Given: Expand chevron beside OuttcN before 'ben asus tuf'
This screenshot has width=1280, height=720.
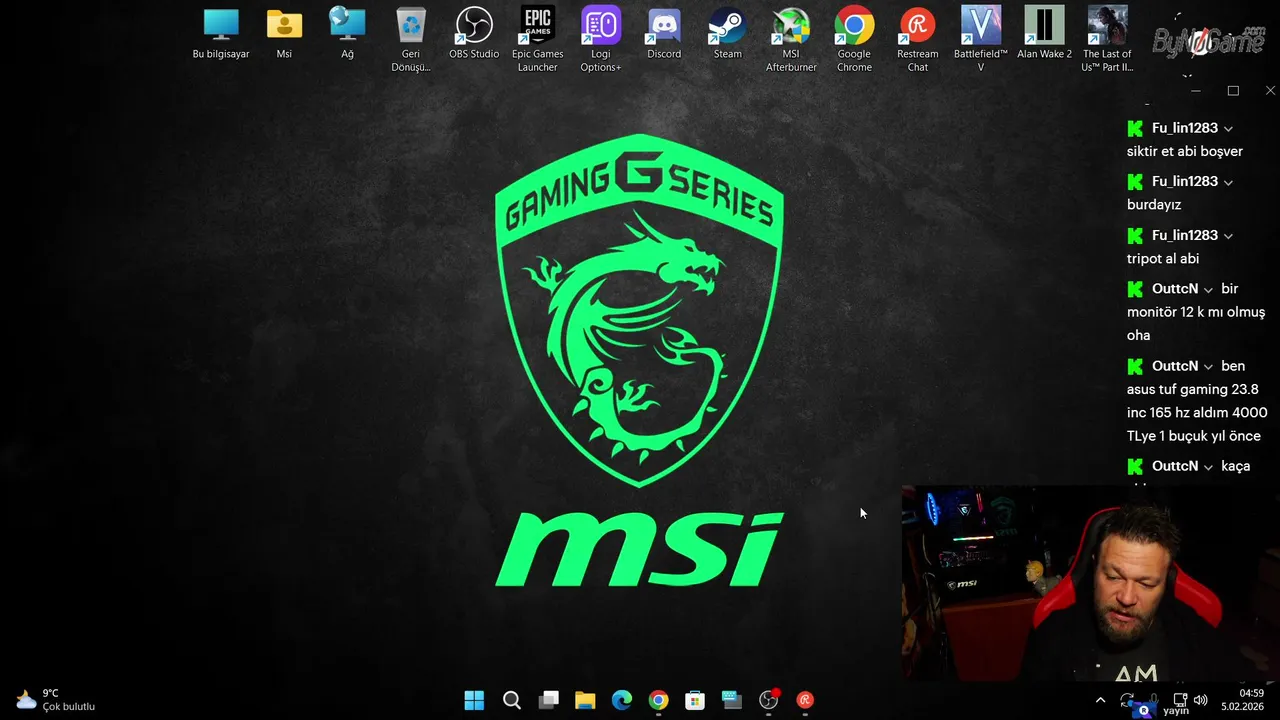Looking at the screenshot, I should pos(1208,367).
